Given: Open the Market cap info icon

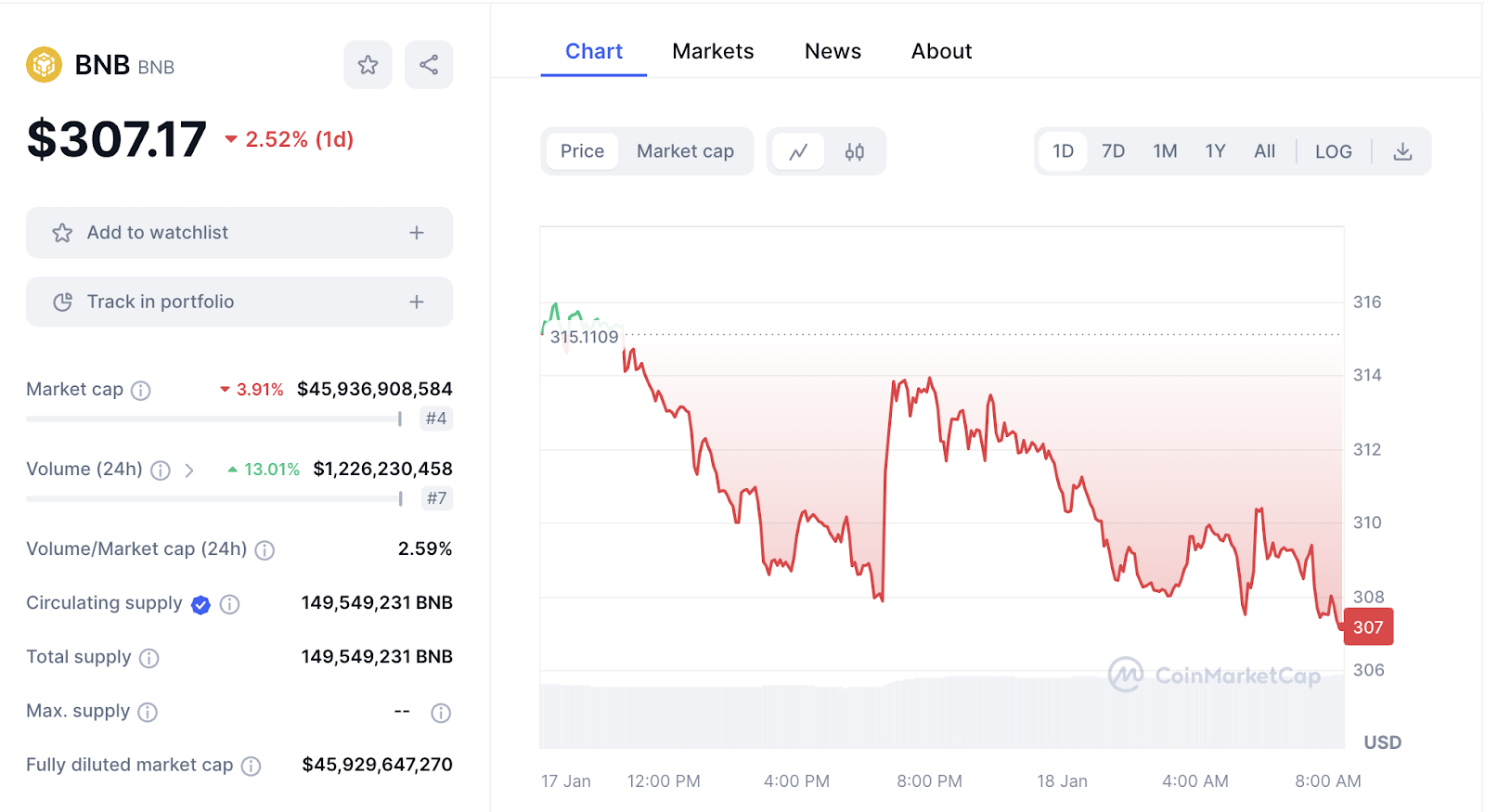Looking at the screenshot, I should click(x=141, y=391).
